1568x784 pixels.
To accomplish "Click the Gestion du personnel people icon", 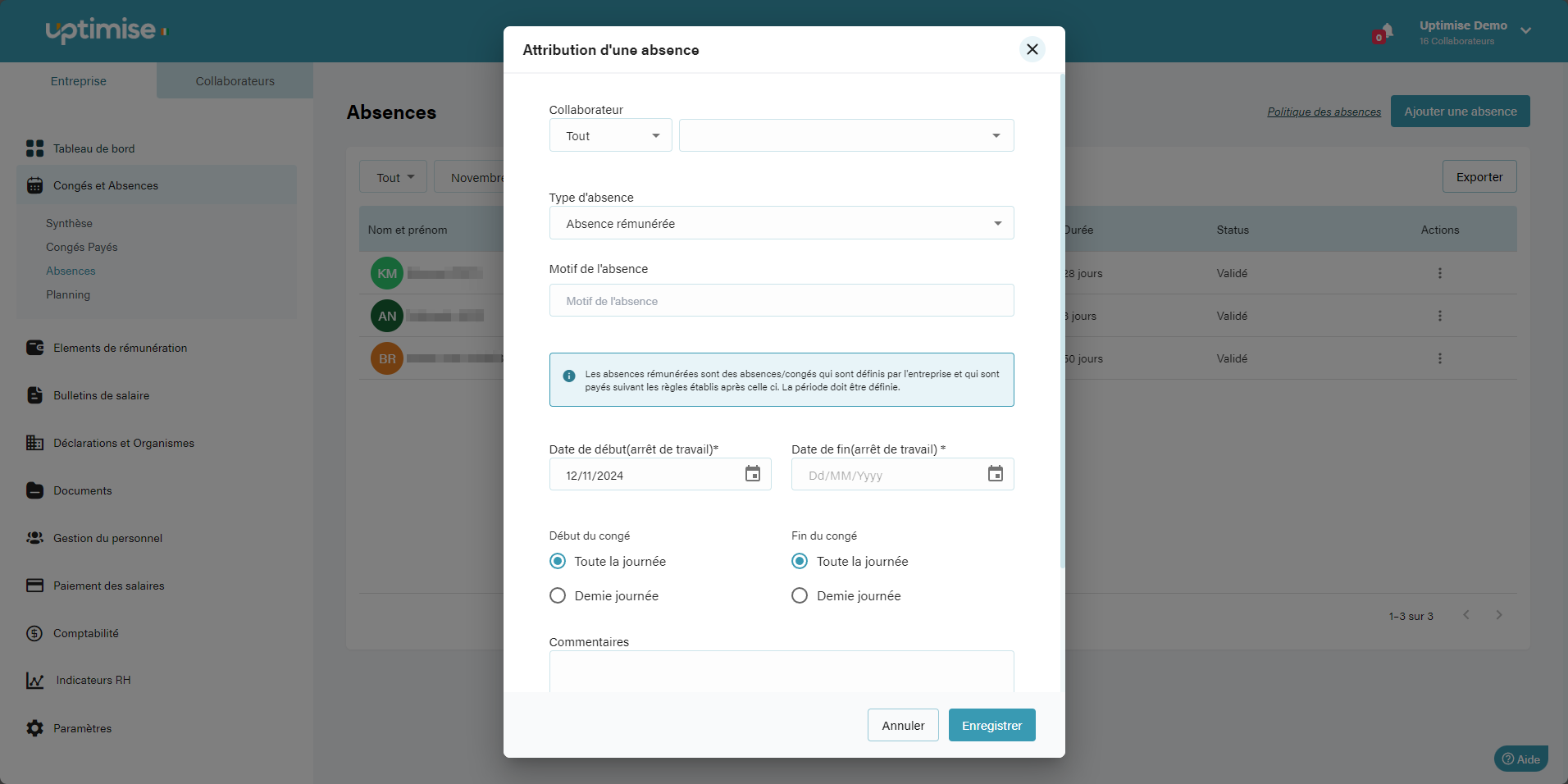I will pyautogui.click(x=34, y=538).
